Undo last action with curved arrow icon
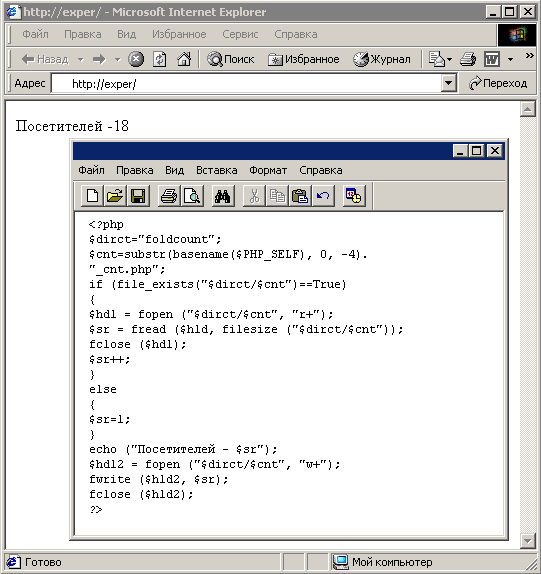 (x=323, y=196)
